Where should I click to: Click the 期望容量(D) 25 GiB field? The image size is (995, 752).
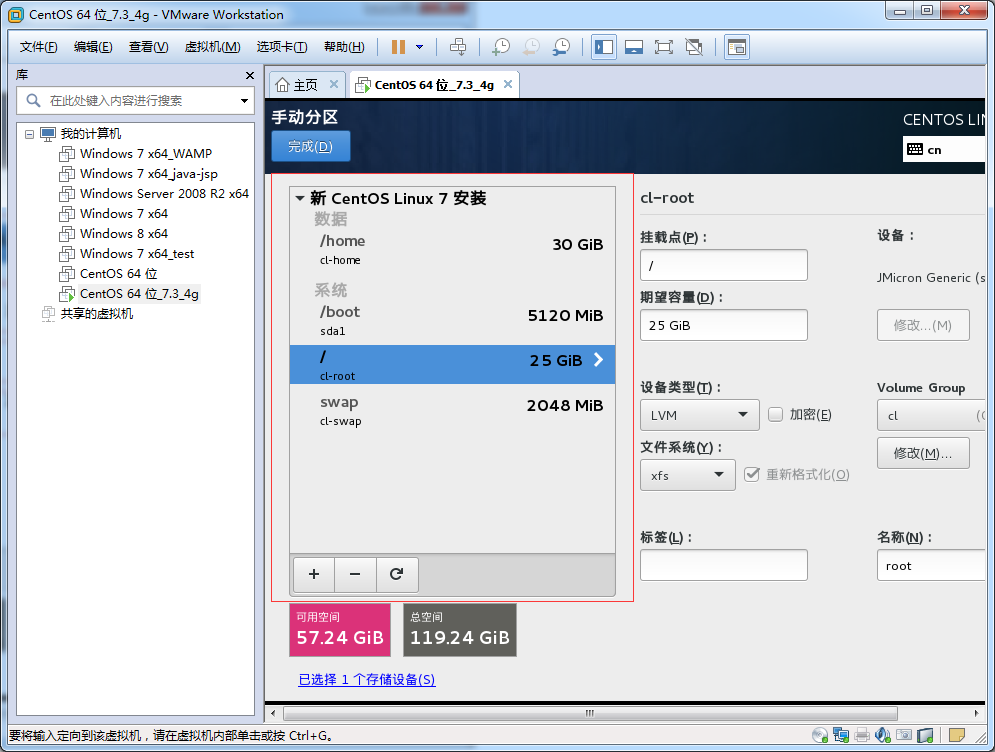pos(723,325)
